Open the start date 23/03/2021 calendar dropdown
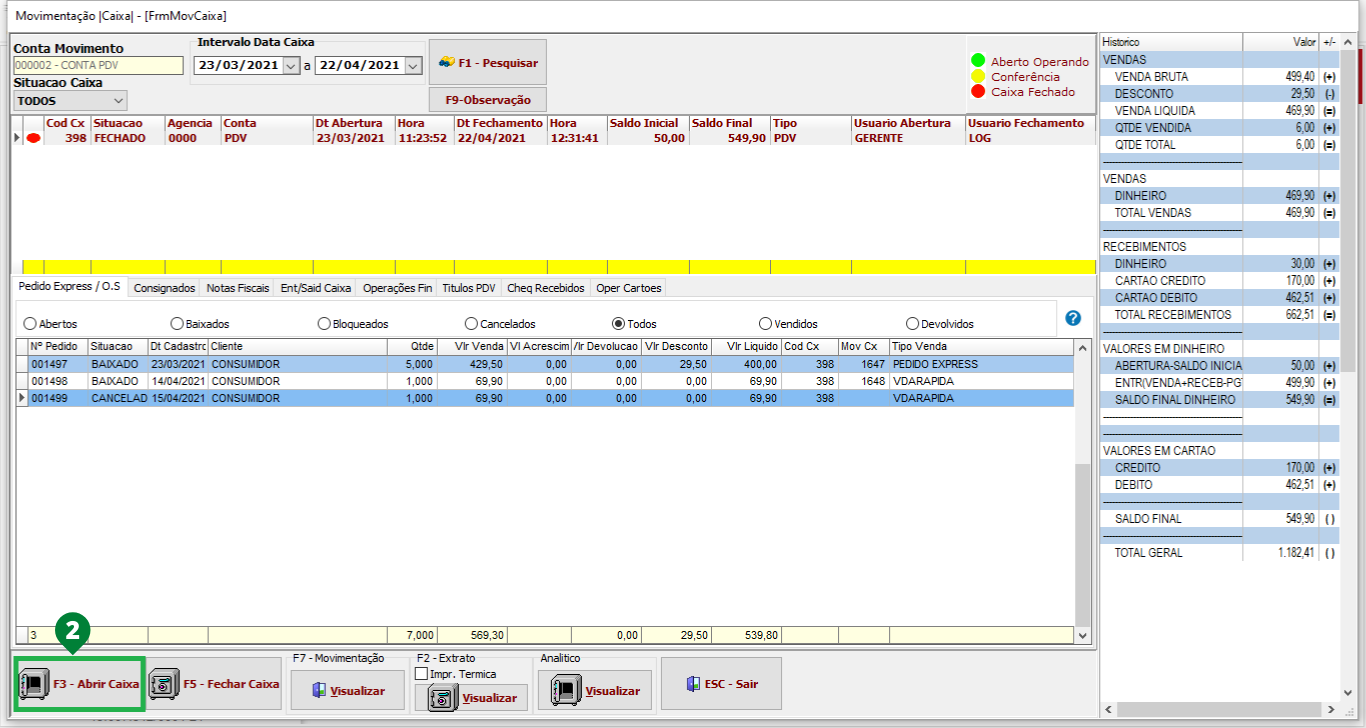The image size is (1366, 728). 291,65
